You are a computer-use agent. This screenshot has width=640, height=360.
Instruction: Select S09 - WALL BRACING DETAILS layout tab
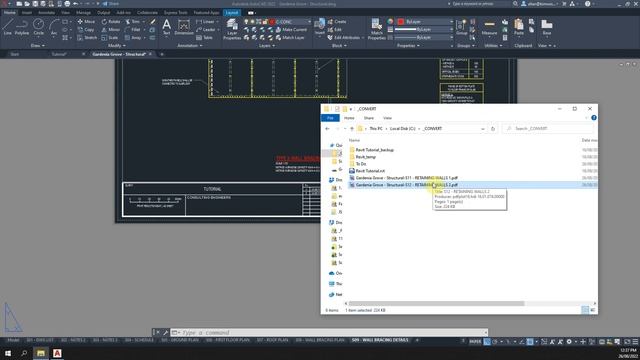tap(380, 340)
